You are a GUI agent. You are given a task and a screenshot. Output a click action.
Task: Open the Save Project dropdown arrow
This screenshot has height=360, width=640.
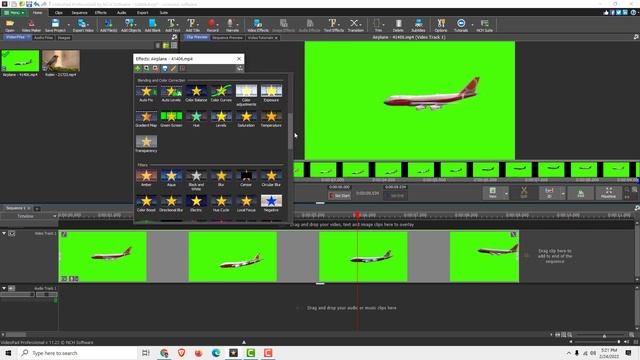click(x=68, y=25)
